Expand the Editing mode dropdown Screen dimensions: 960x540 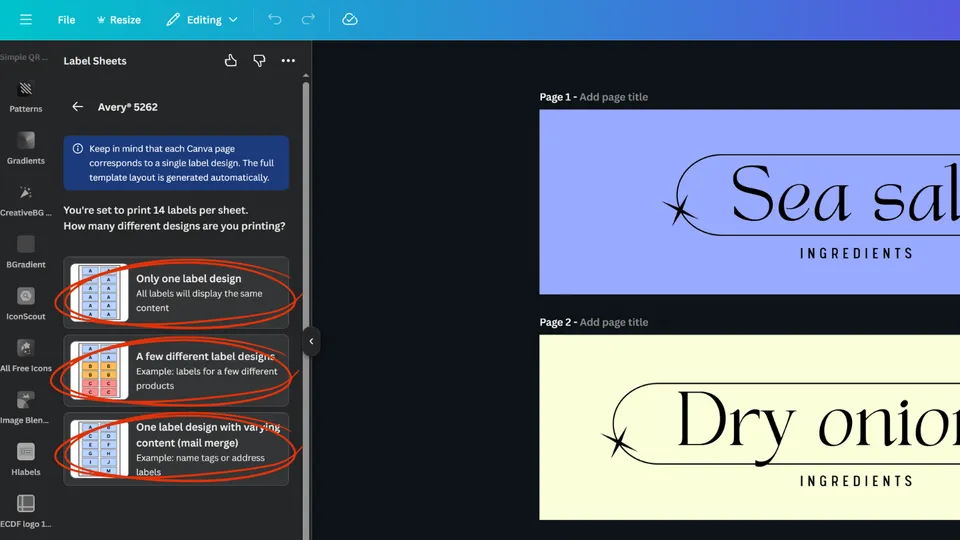[x=202, y=20]
